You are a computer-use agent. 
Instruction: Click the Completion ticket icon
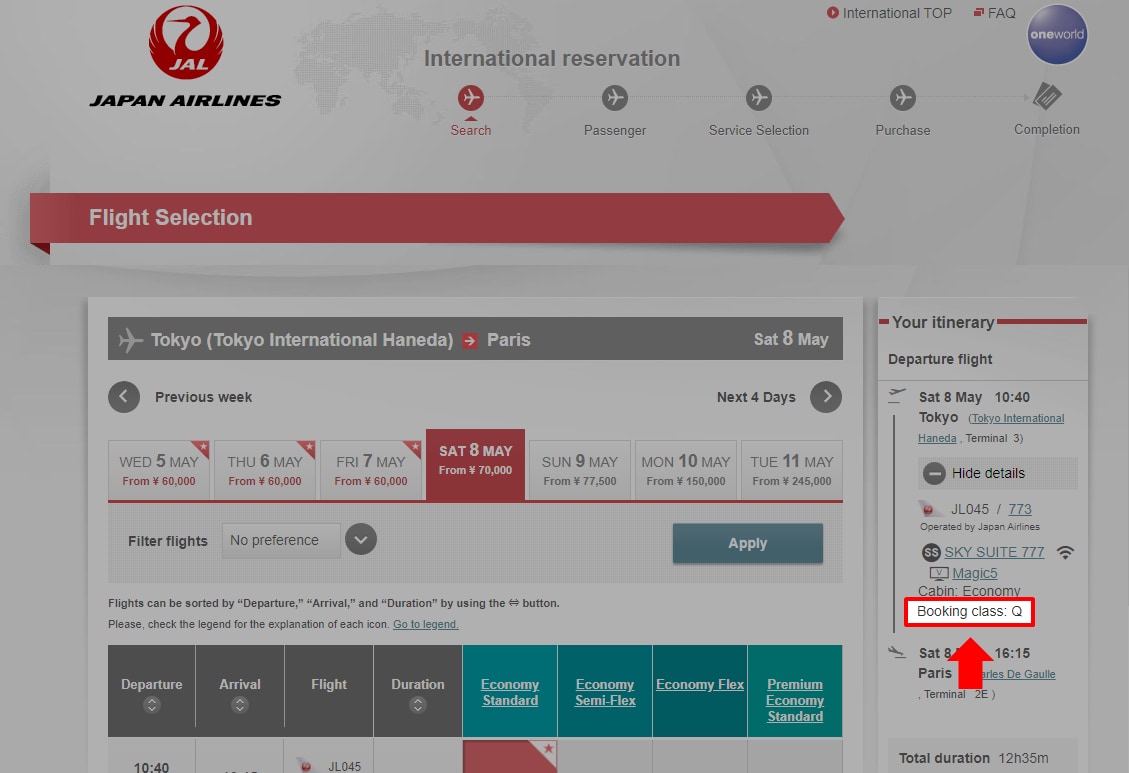click(1047, 98)
